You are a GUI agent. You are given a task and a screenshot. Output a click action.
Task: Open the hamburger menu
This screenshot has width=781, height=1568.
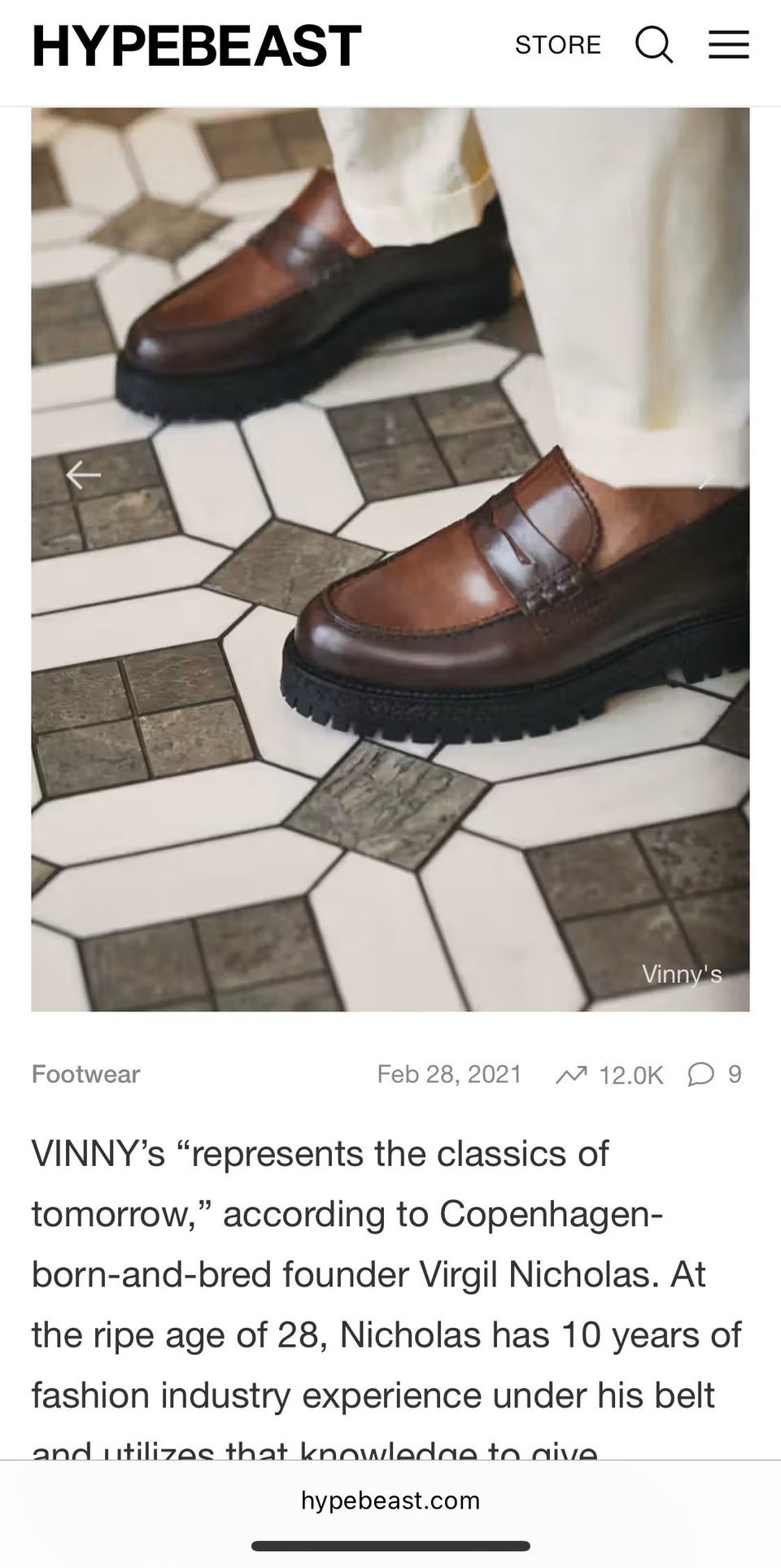728,44
